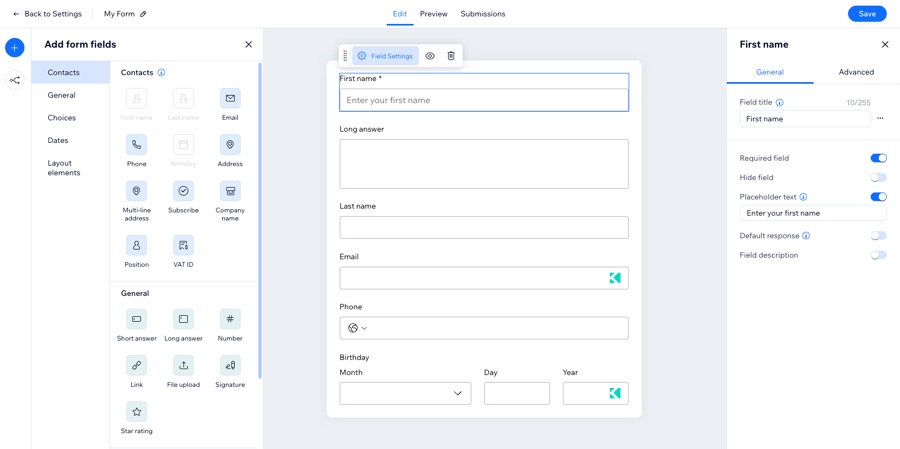Open the Birthday Month dropdown
900x449 pixels.
405,393
